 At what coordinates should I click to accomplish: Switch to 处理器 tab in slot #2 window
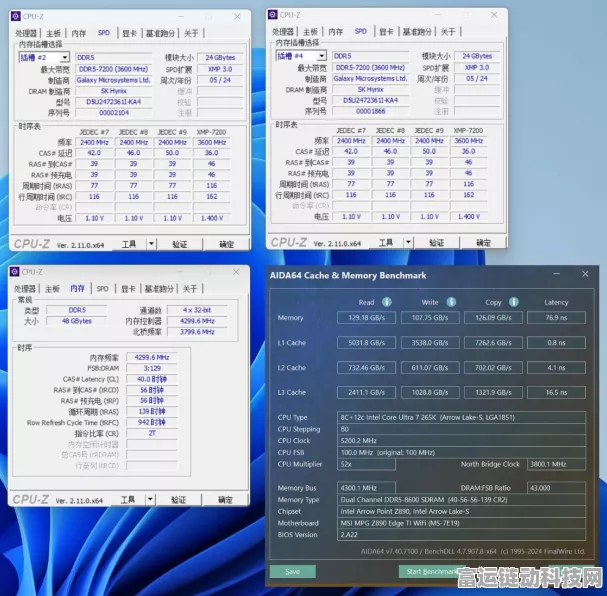pos(26,33)
